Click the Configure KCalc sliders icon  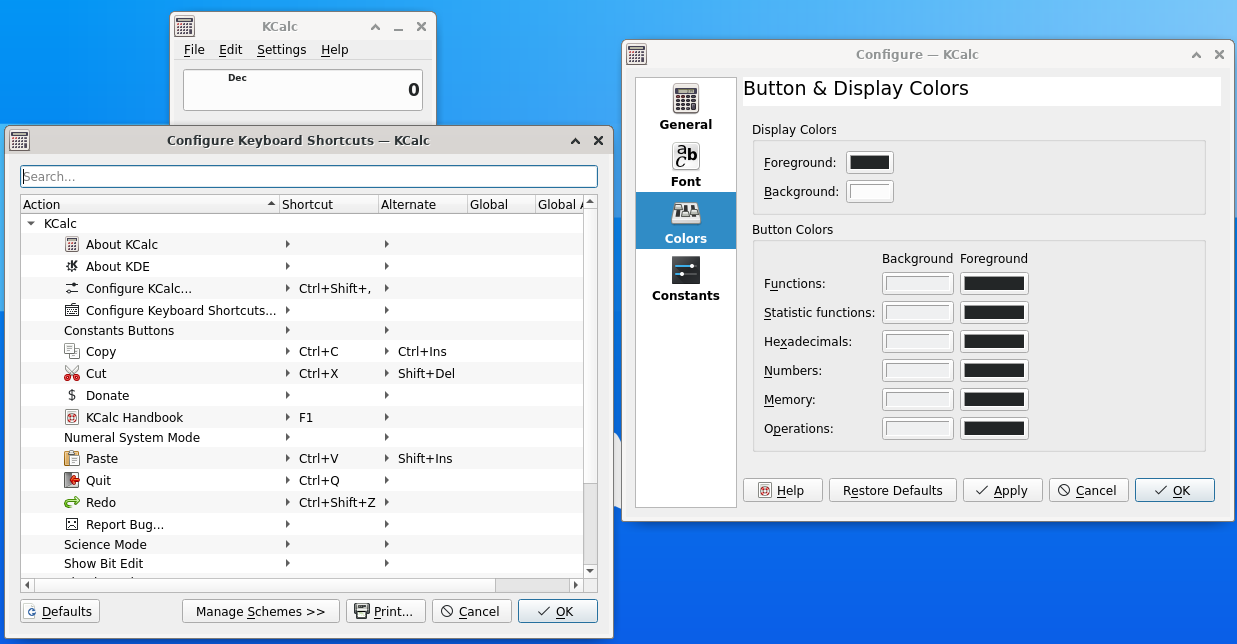click(72, 288)
